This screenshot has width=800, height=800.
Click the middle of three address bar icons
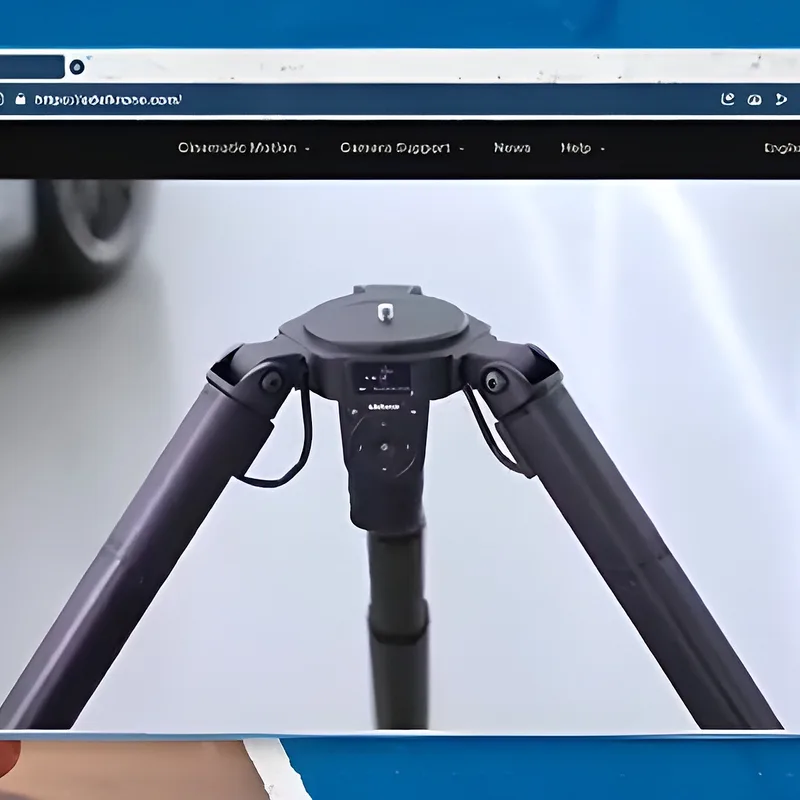pos(754,99)
